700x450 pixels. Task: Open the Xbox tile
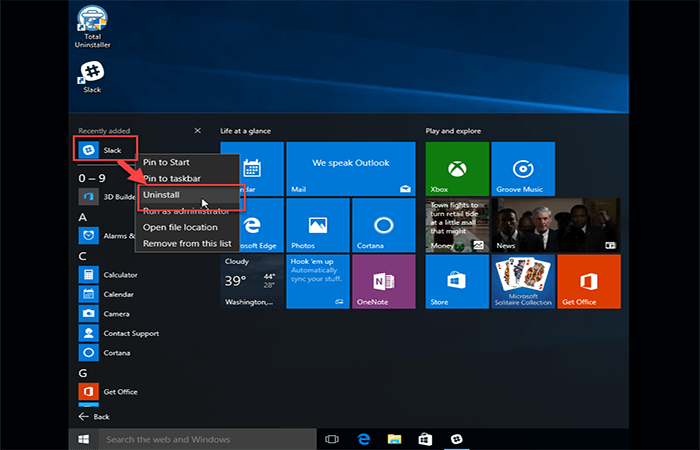(x=457, y=169)
